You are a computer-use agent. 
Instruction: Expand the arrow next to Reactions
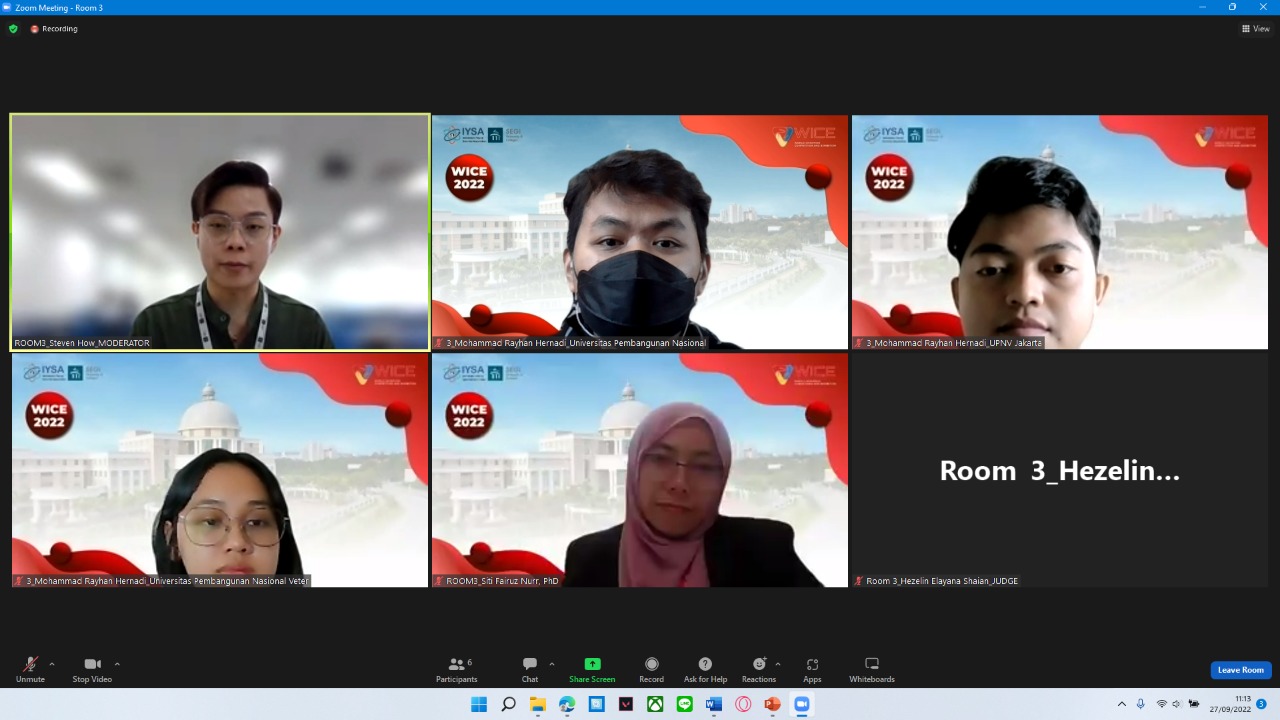click(x=778, y=664)
